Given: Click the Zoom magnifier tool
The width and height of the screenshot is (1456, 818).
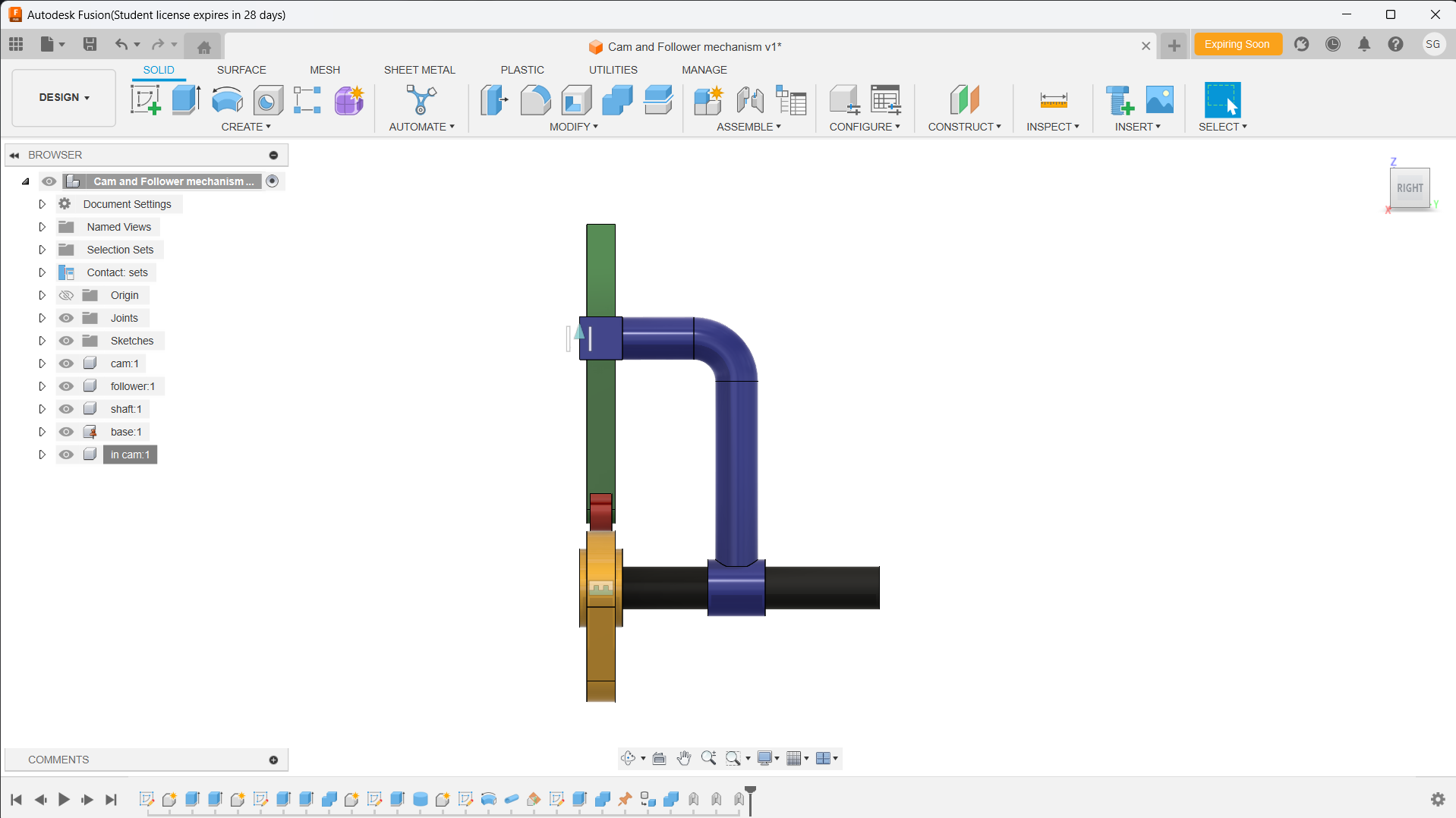Looking at the screenshot, I should click(708, 758).
